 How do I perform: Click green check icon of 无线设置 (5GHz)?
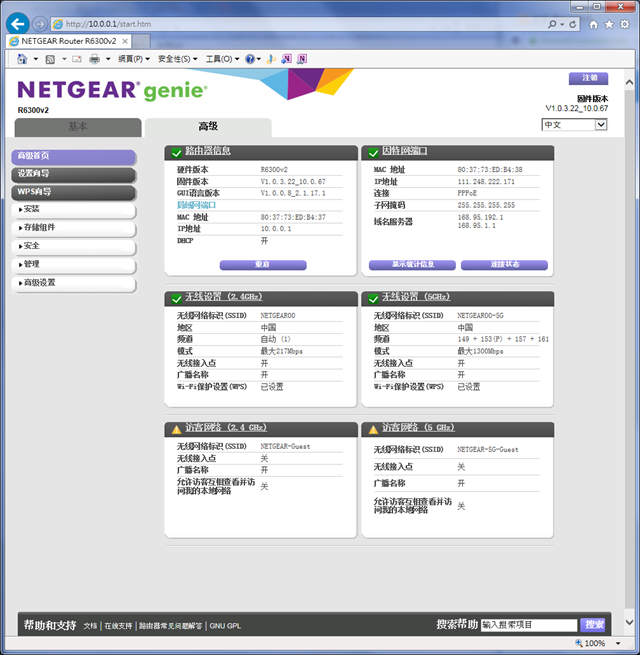tap(373, 298)
